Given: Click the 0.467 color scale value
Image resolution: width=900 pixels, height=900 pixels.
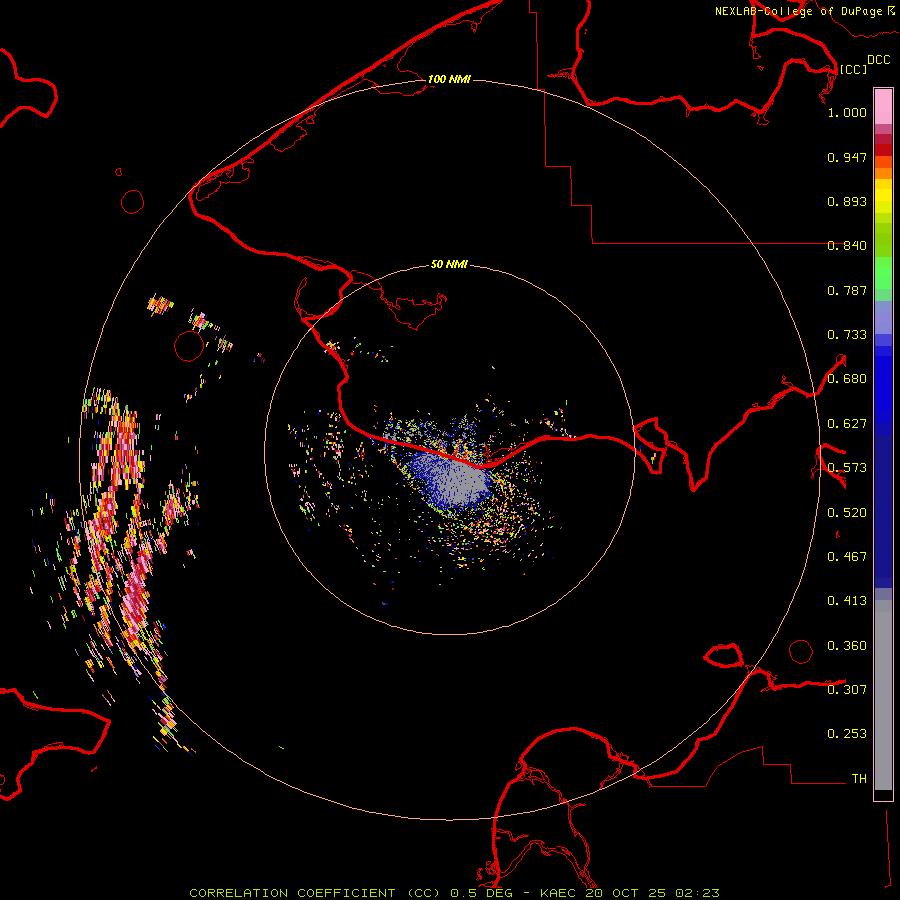Looking at the screenshot, I should point(847,557).
